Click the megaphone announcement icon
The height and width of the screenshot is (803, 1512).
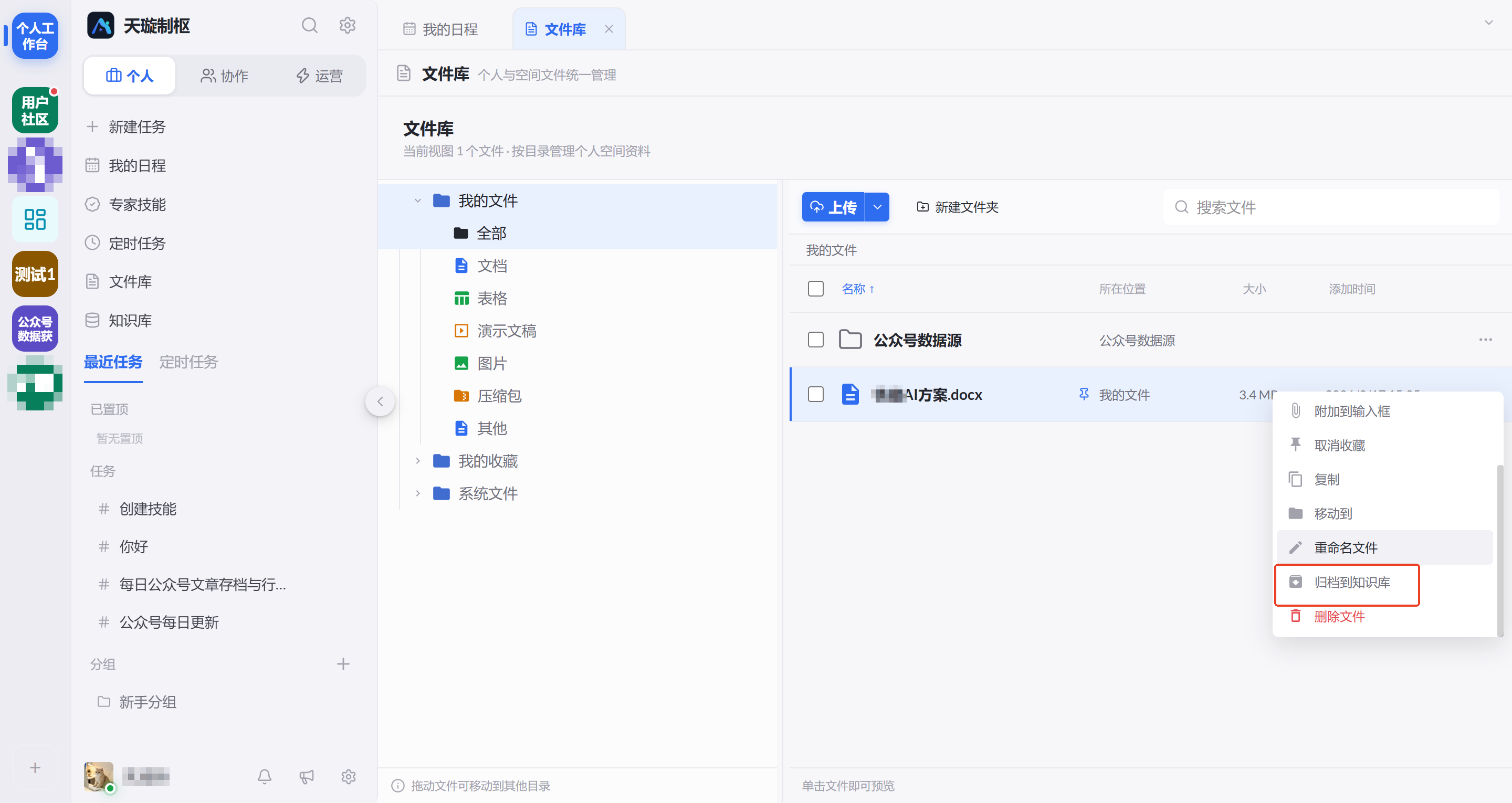click(307, 776)
